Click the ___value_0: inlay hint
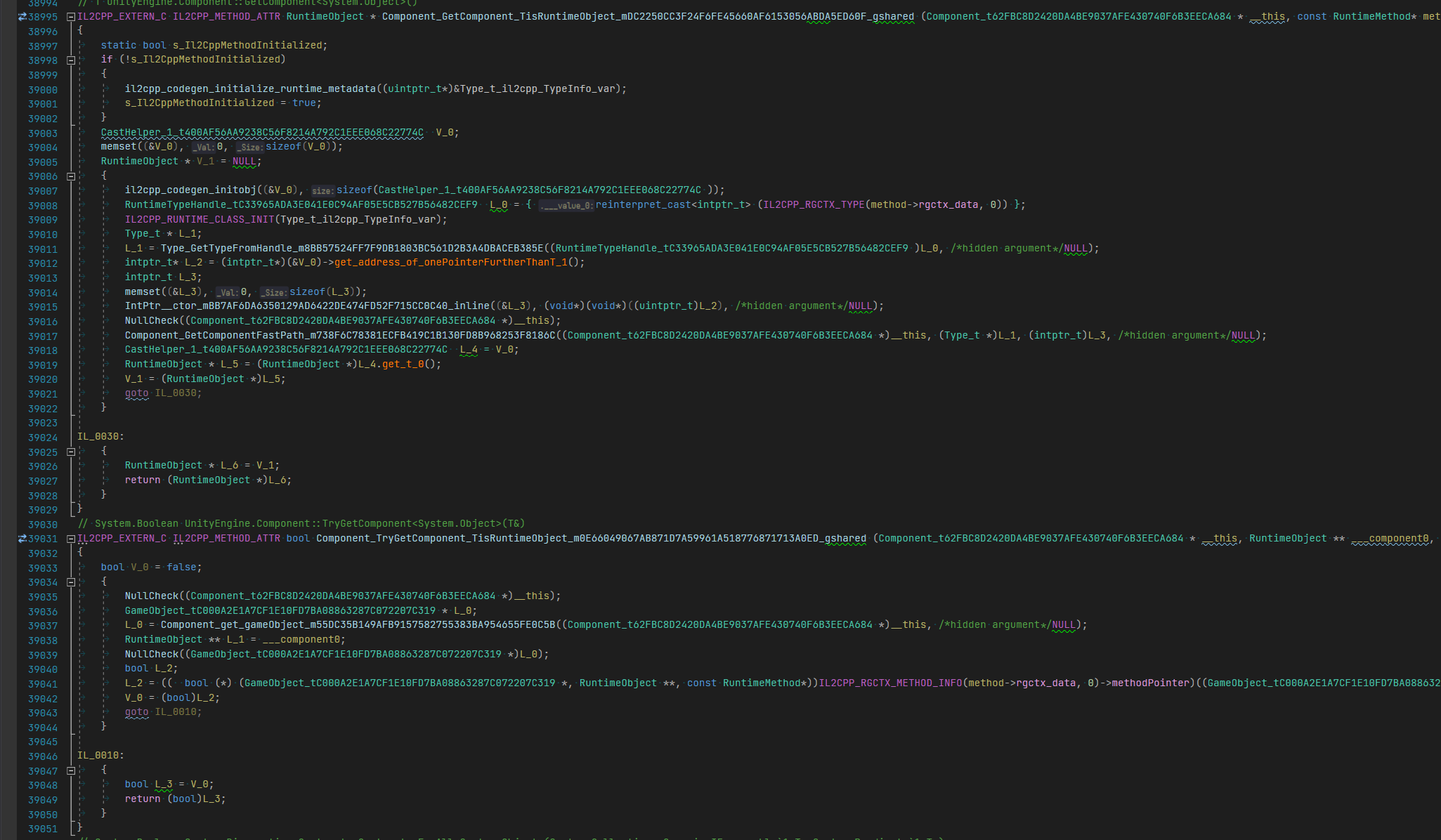The width and height of the screenshot is (1441, 840). tap(566, 206)
